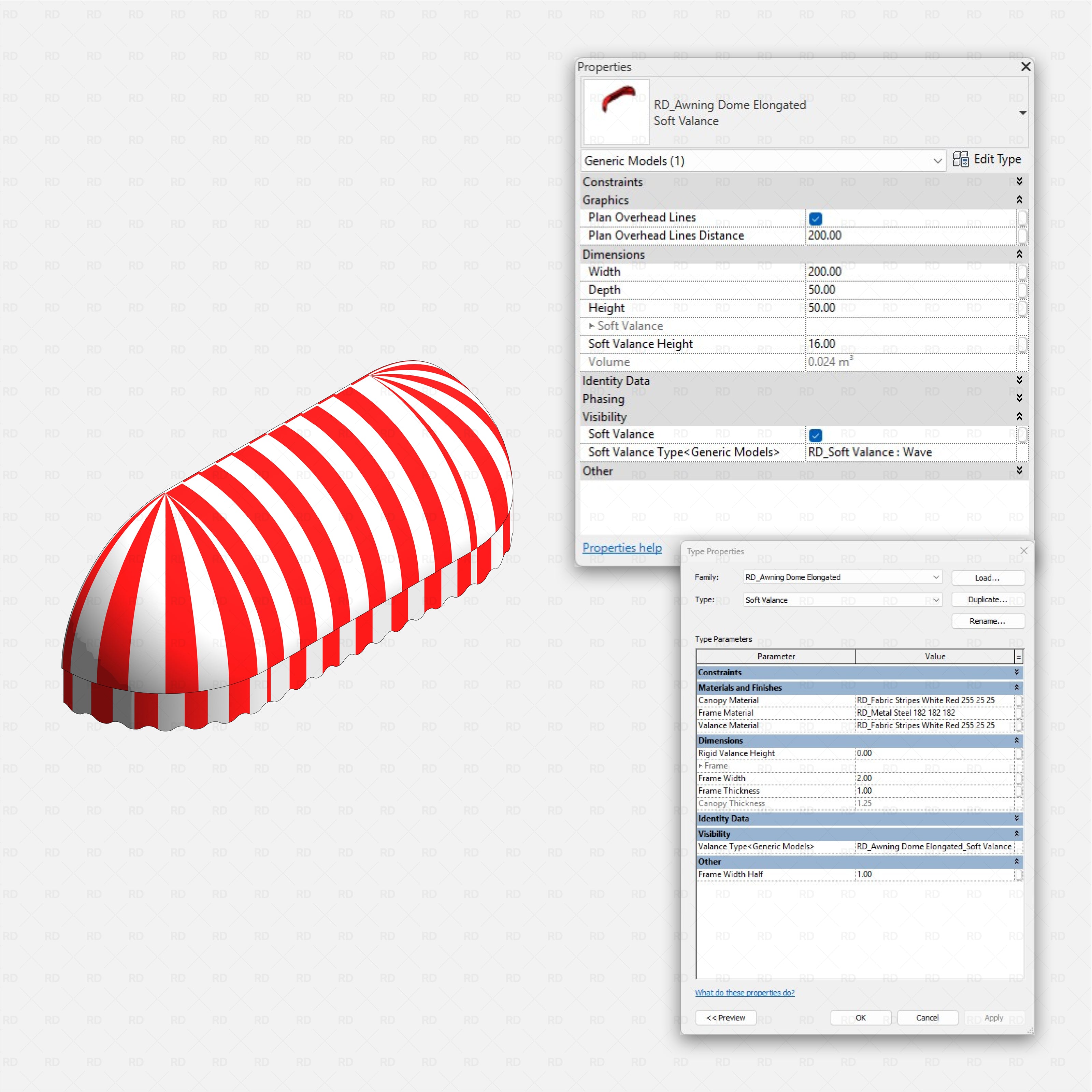
Task: Edit the Frame Width value 2.00
Action: pos(934,778)
